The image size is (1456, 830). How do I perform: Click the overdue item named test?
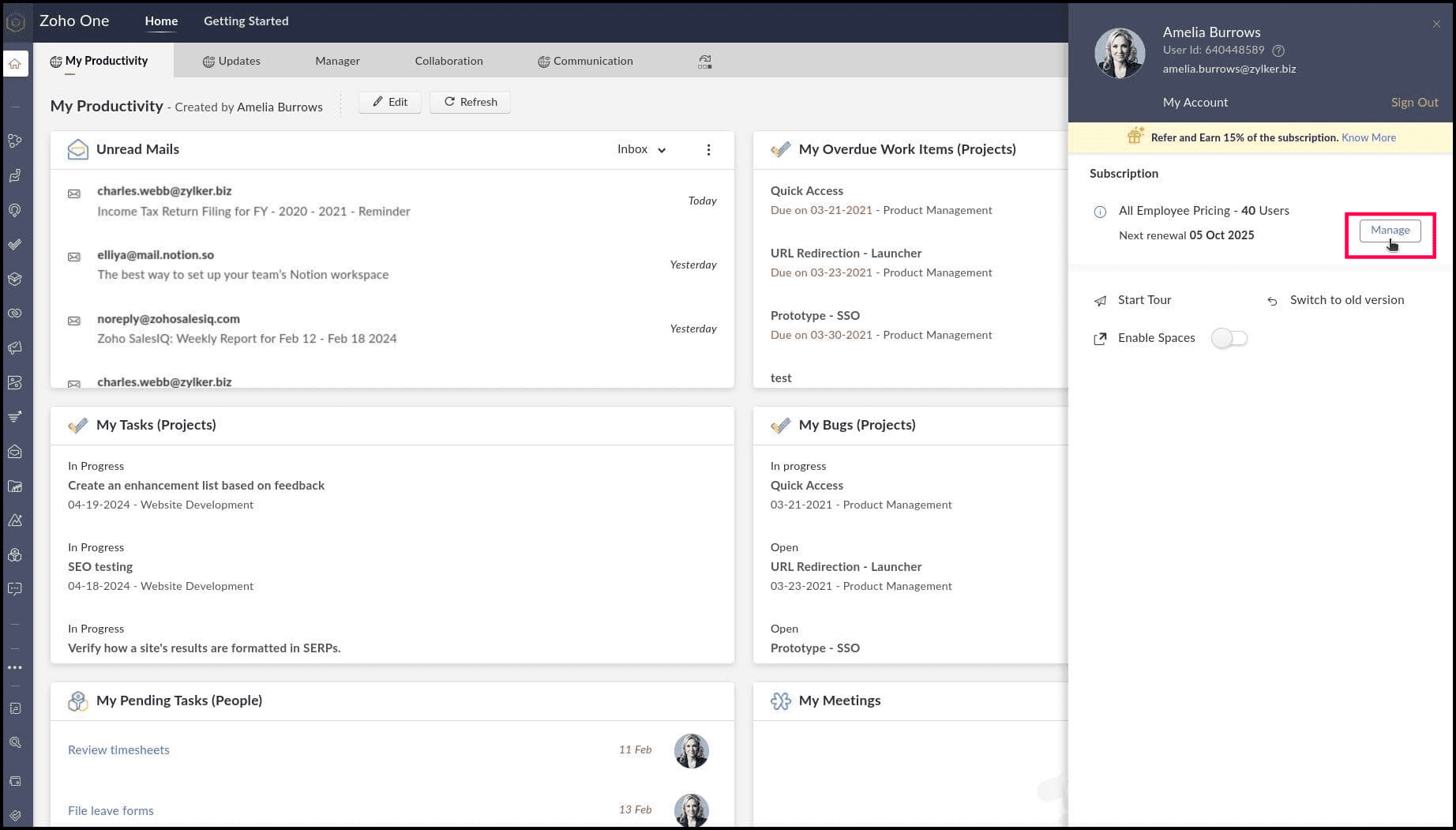click(x=781, y=378)
